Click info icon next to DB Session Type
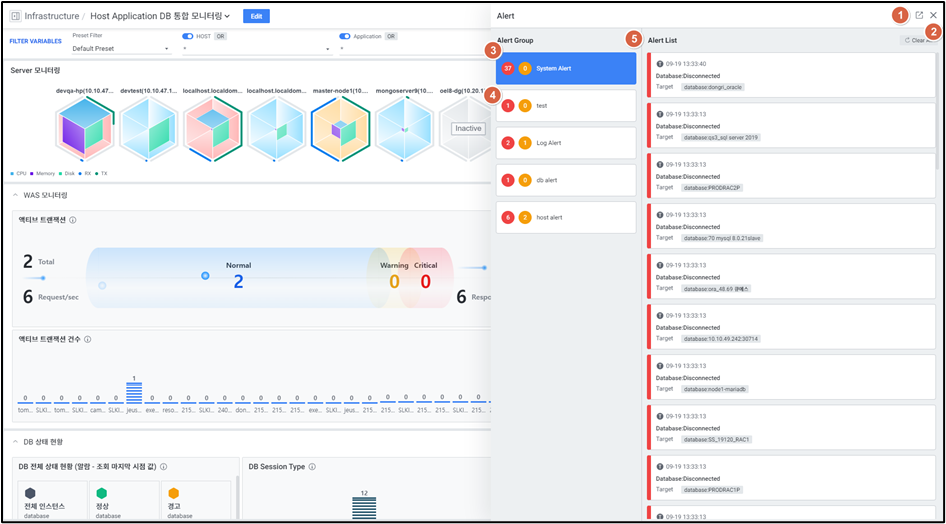This screenshot has height=524, width=946. point(313,466)
